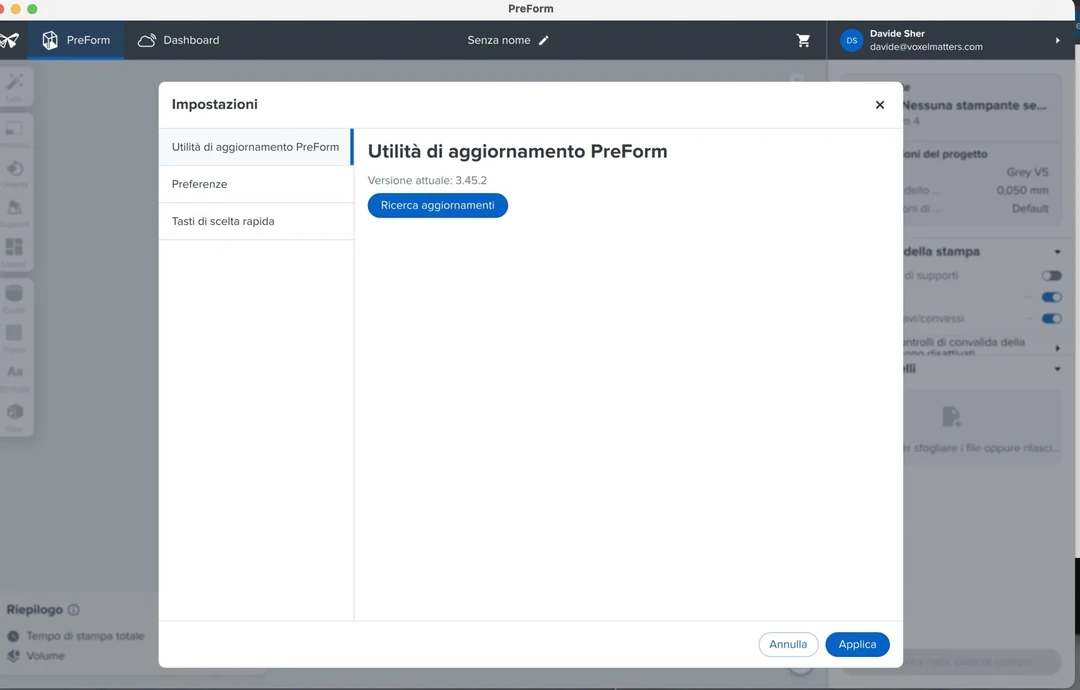Open Tasti di scelta rapida section
This screenshot has width=1080, height=690.
pyautogui.click(x=256, y=221)
